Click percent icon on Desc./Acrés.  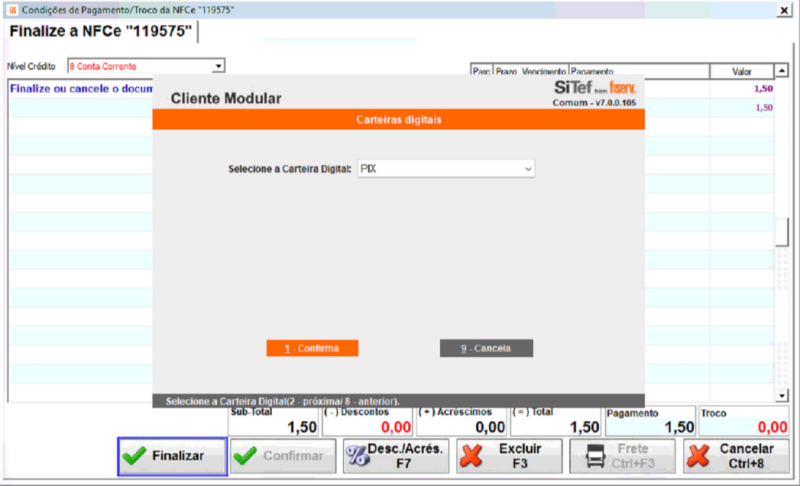(x=357, y=456)
